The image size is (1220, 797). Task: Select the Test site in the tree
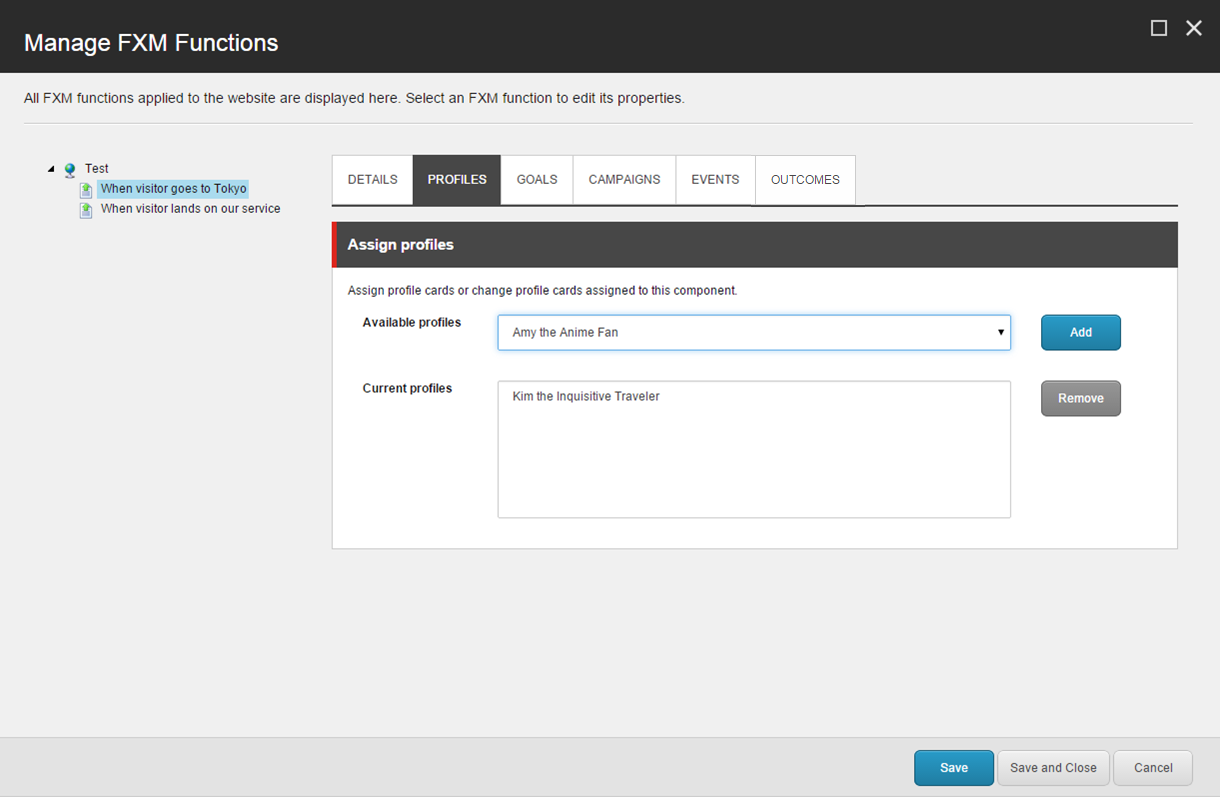[96, 168]
